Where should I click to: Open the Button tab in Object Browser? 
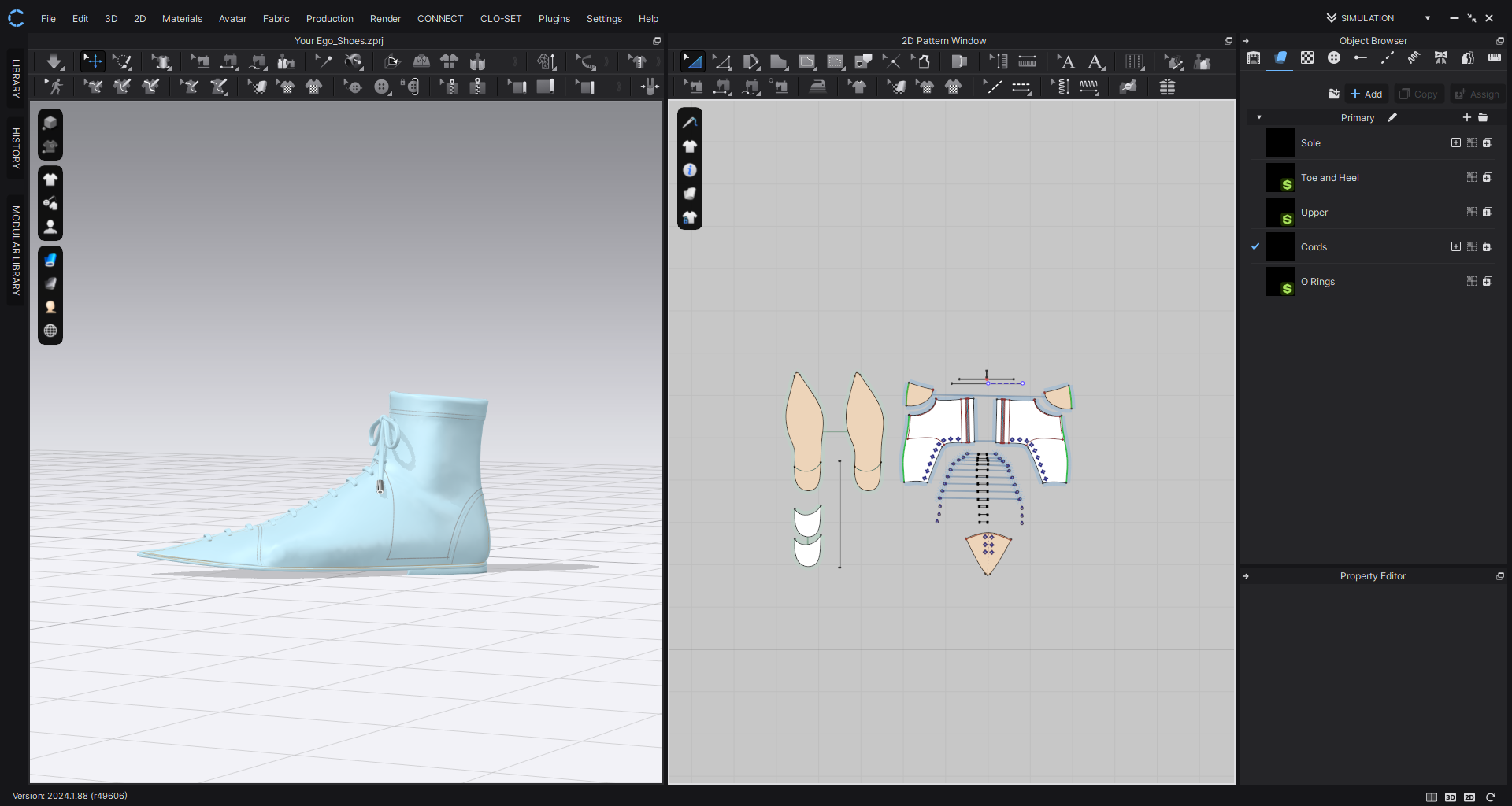pyautogui.click(x=1334, y=58)
